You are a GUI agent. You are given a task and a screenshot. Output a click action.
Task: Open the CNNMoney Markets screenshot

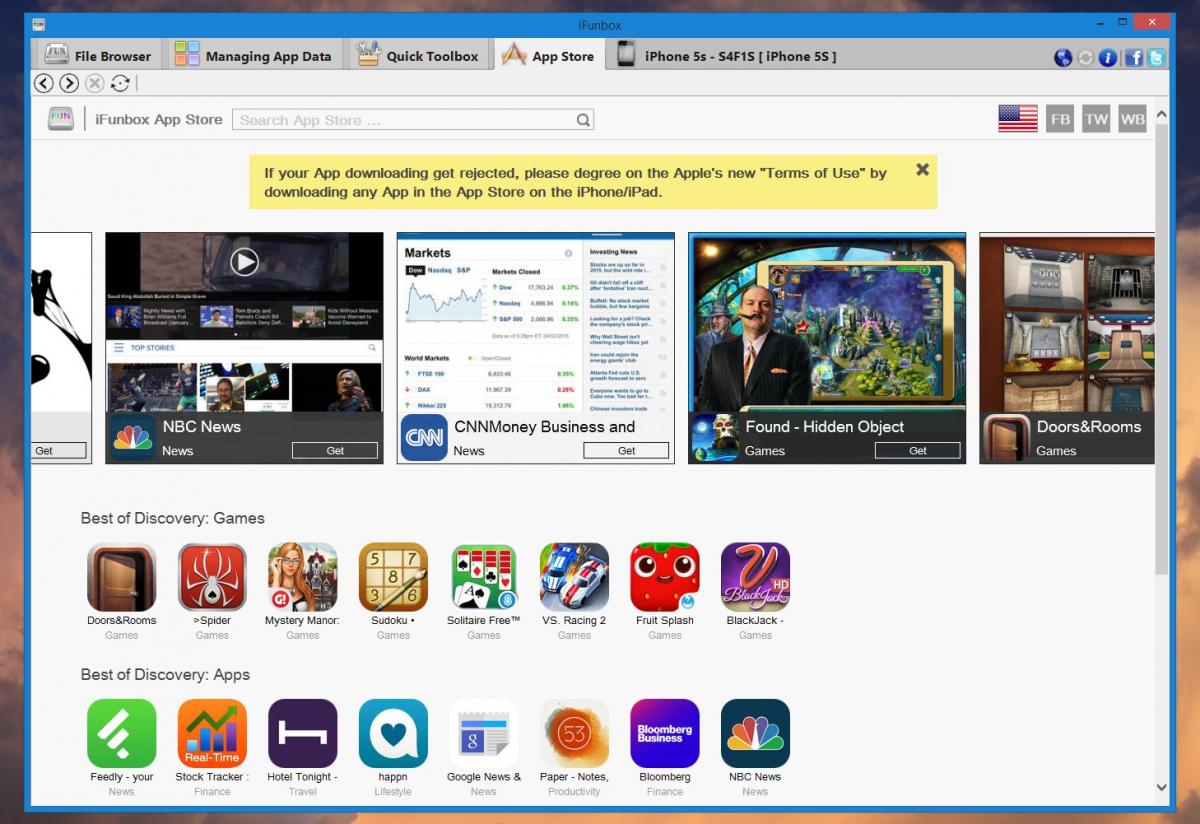tap(535, 322)
